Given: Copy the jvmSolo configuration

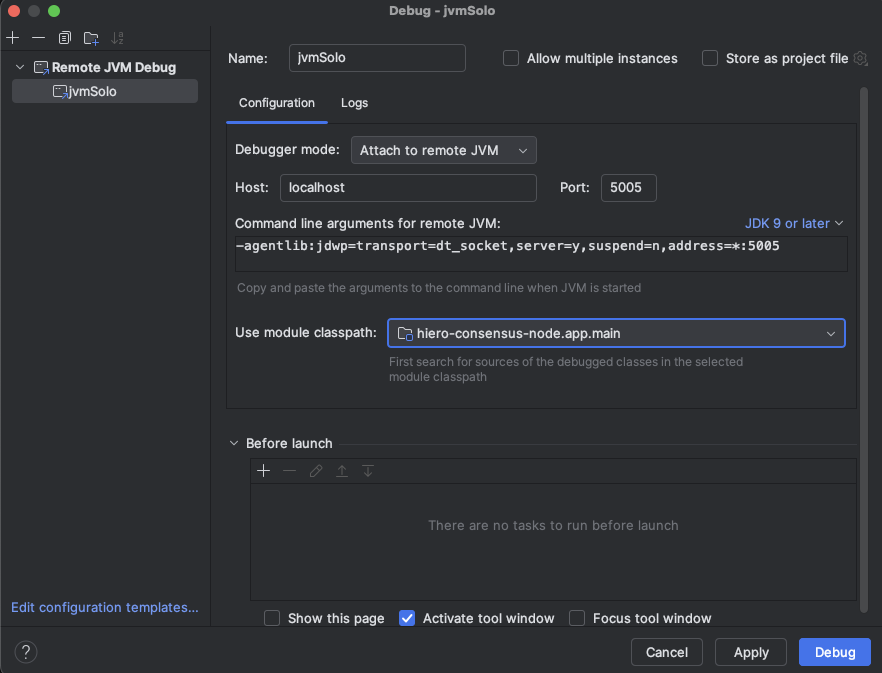Looking at the screenshot, I should (64, 37).
